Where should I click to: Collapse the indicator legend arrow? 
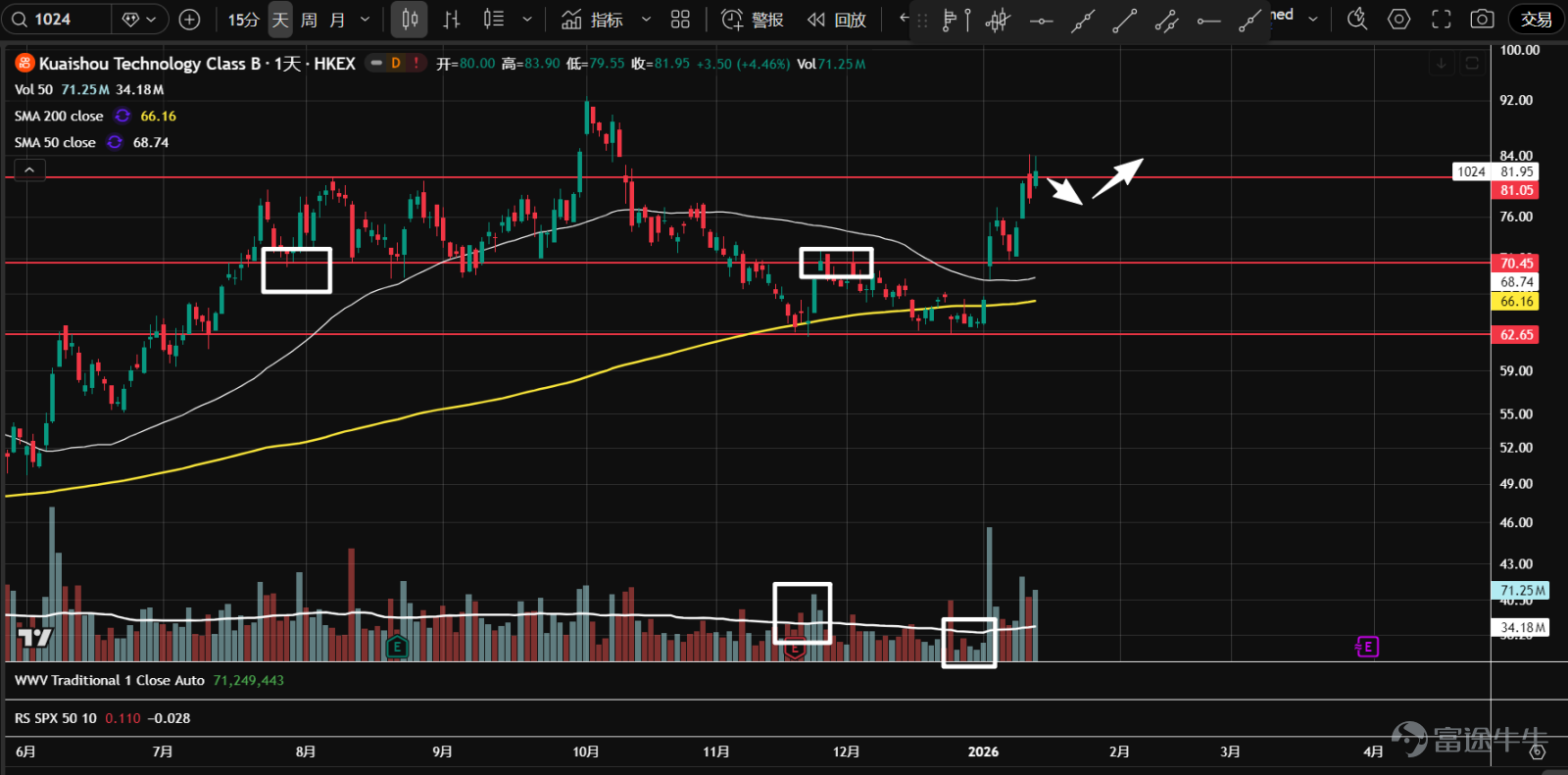pos(29,170)
